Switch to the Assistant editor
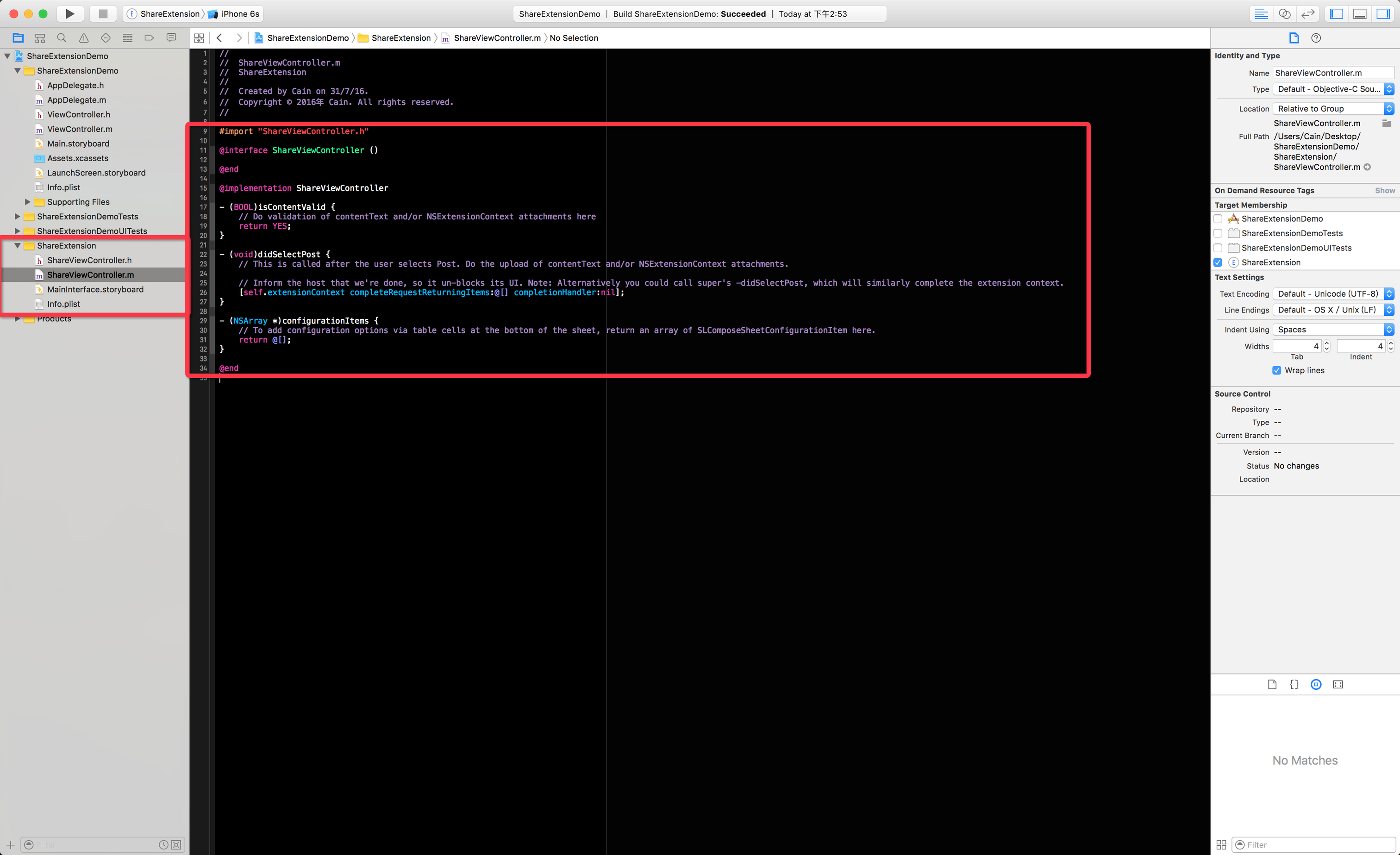Screen dimensions: 1400x855 click(1285, 13)
